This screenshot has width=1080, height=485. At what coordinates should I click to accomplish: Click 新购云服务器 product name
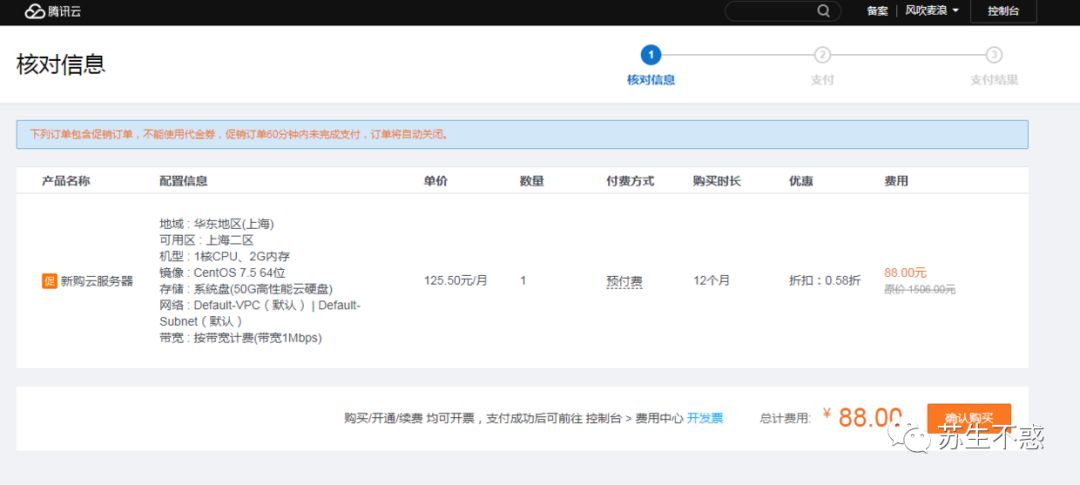[x=96, y=281]
